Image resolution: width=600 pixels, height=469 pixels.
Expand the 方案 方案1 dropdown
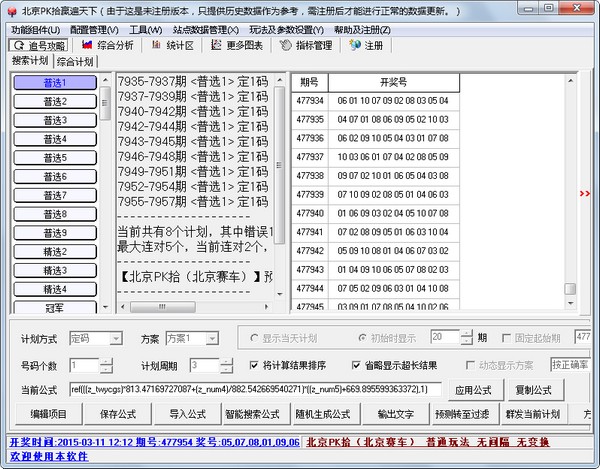coord(212,339)
